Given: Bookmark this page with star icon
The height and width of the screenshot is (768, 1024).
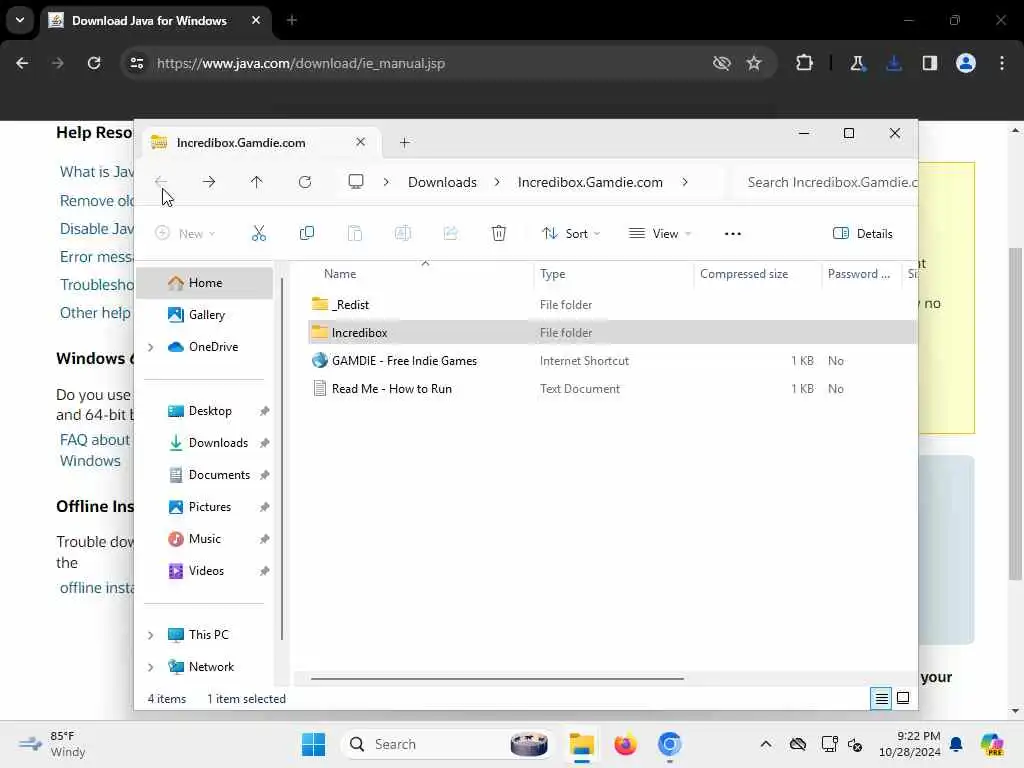Looking at the screenshot, I should click(754, 63).
